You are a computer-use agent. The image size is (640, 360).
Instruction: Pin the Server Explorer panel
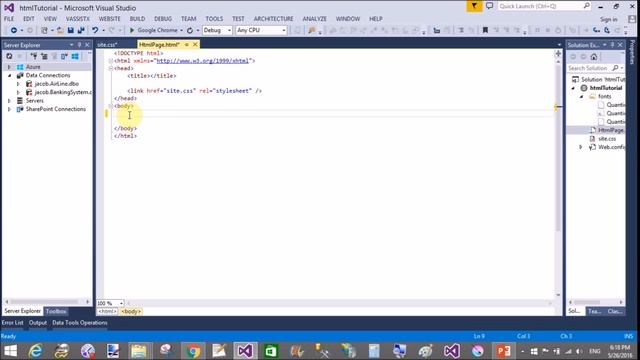pyautogui.click(x=80, y=45)
